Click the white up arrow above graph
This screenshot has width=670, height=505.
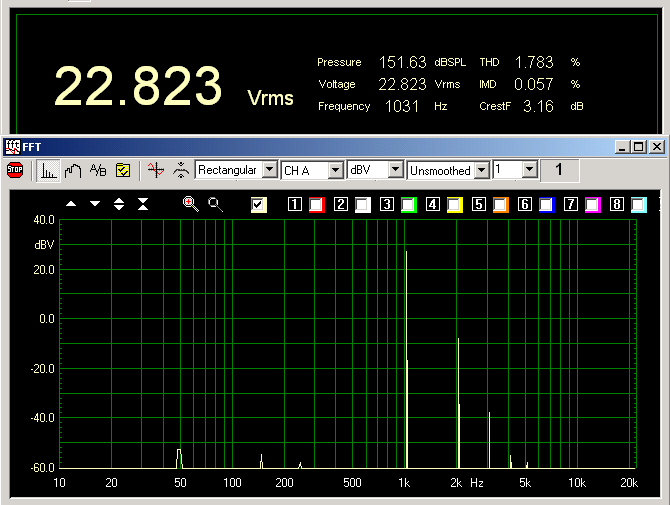tap(71, 204)
